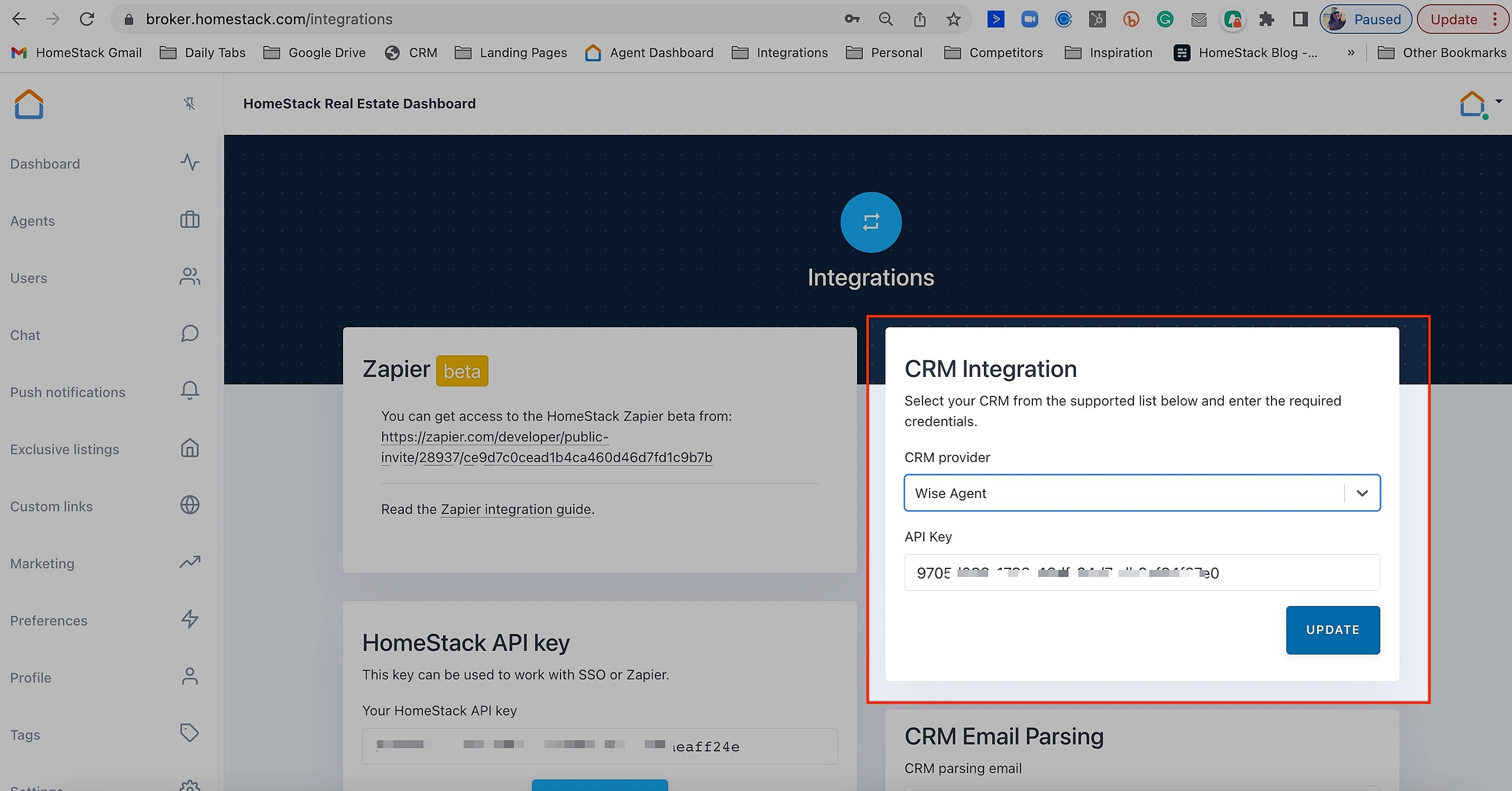The image size is (1512, 791).
Task: Reload the page with the refresh icon
Action: point(87,19)
